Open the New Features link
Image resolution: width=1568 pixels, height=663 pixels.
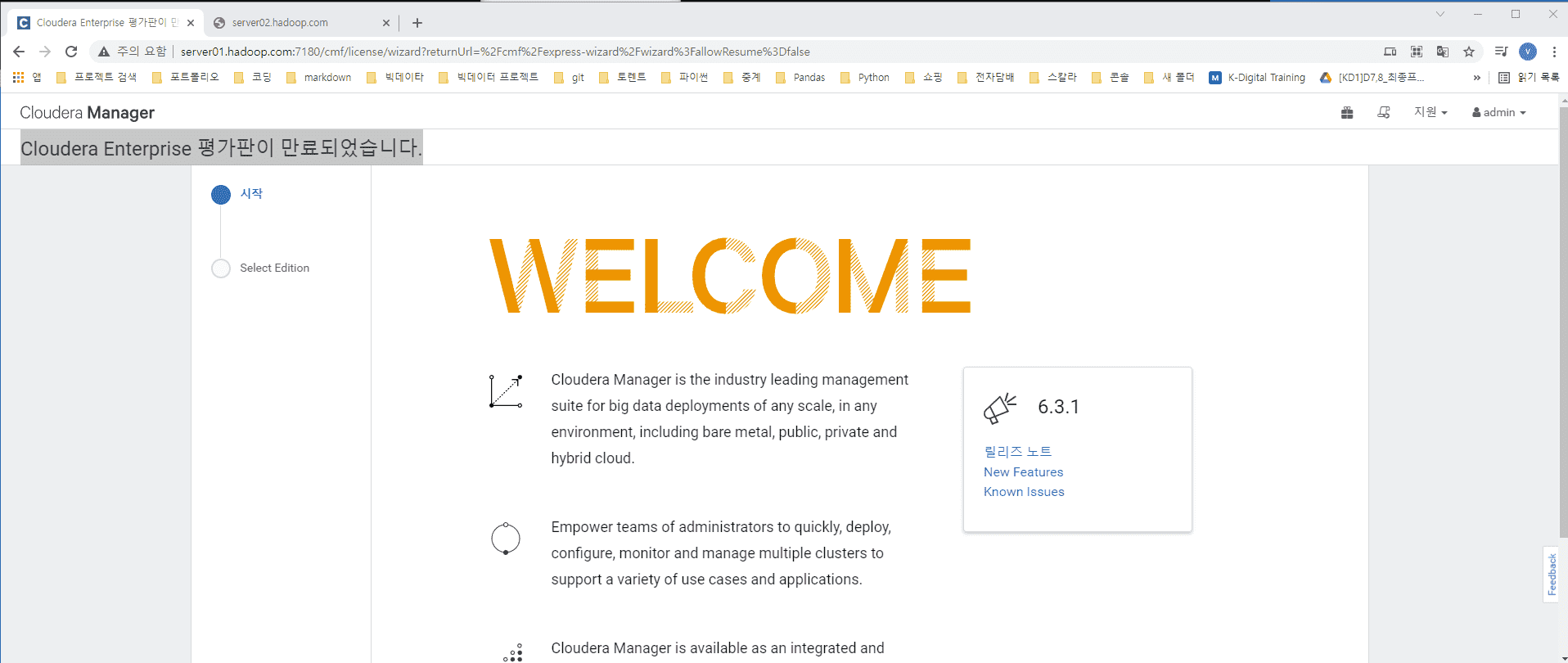pyautogui.click(x=1024, y=472)
